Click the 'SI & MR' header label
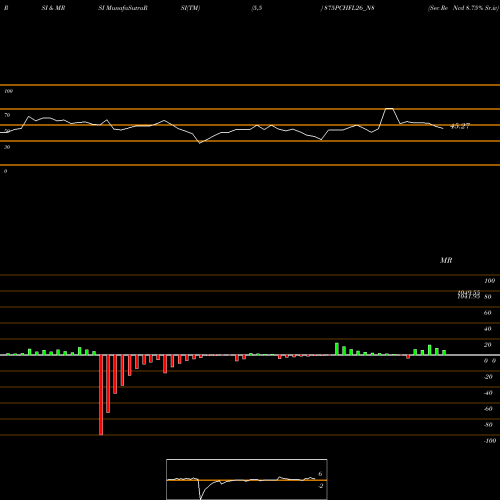Screen dimensions: 500x500 pos(53,8)
